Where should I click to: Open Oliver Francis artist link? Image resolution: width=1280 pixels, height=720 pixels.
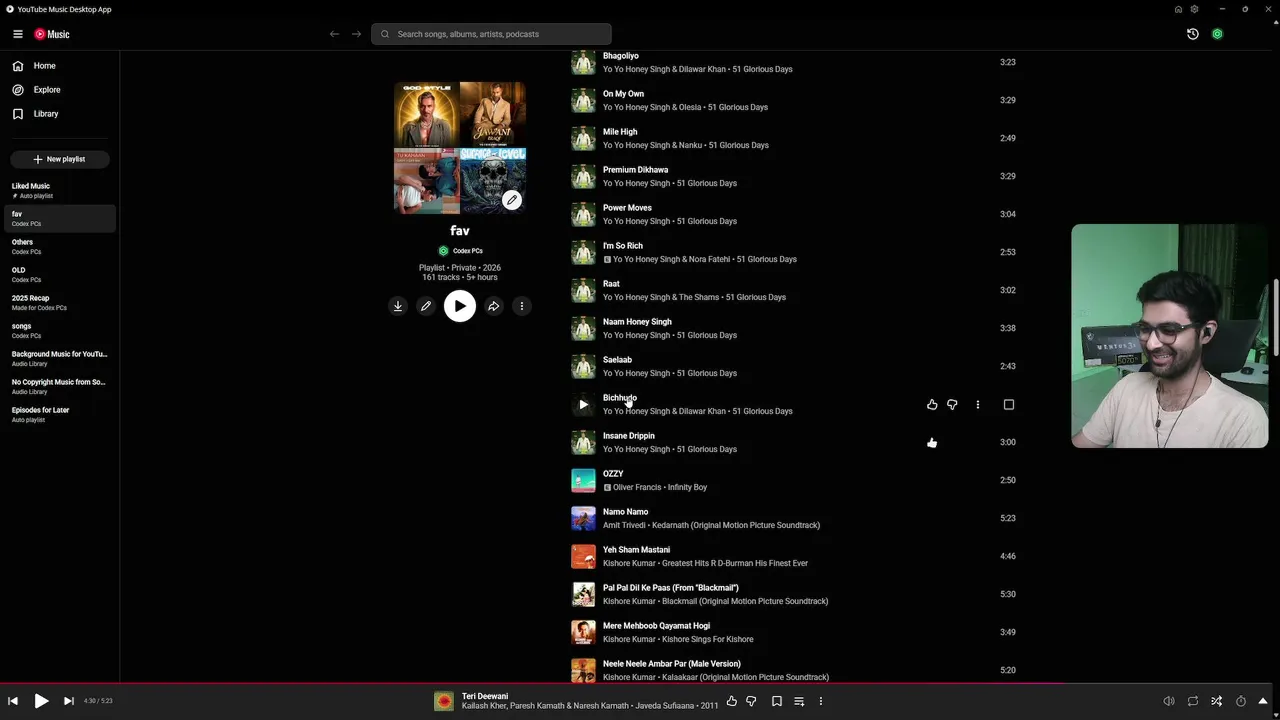click(x=637, y=488)
